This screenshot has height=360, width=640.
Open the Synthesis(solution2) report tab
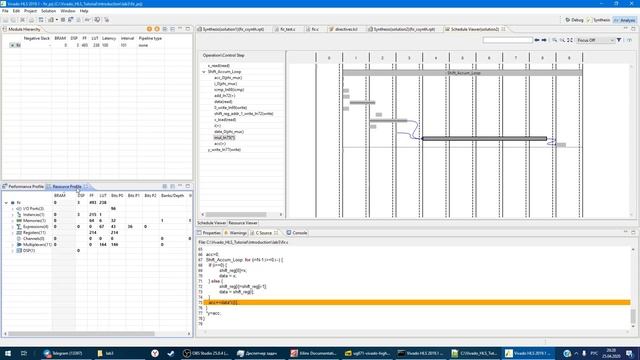401,29
